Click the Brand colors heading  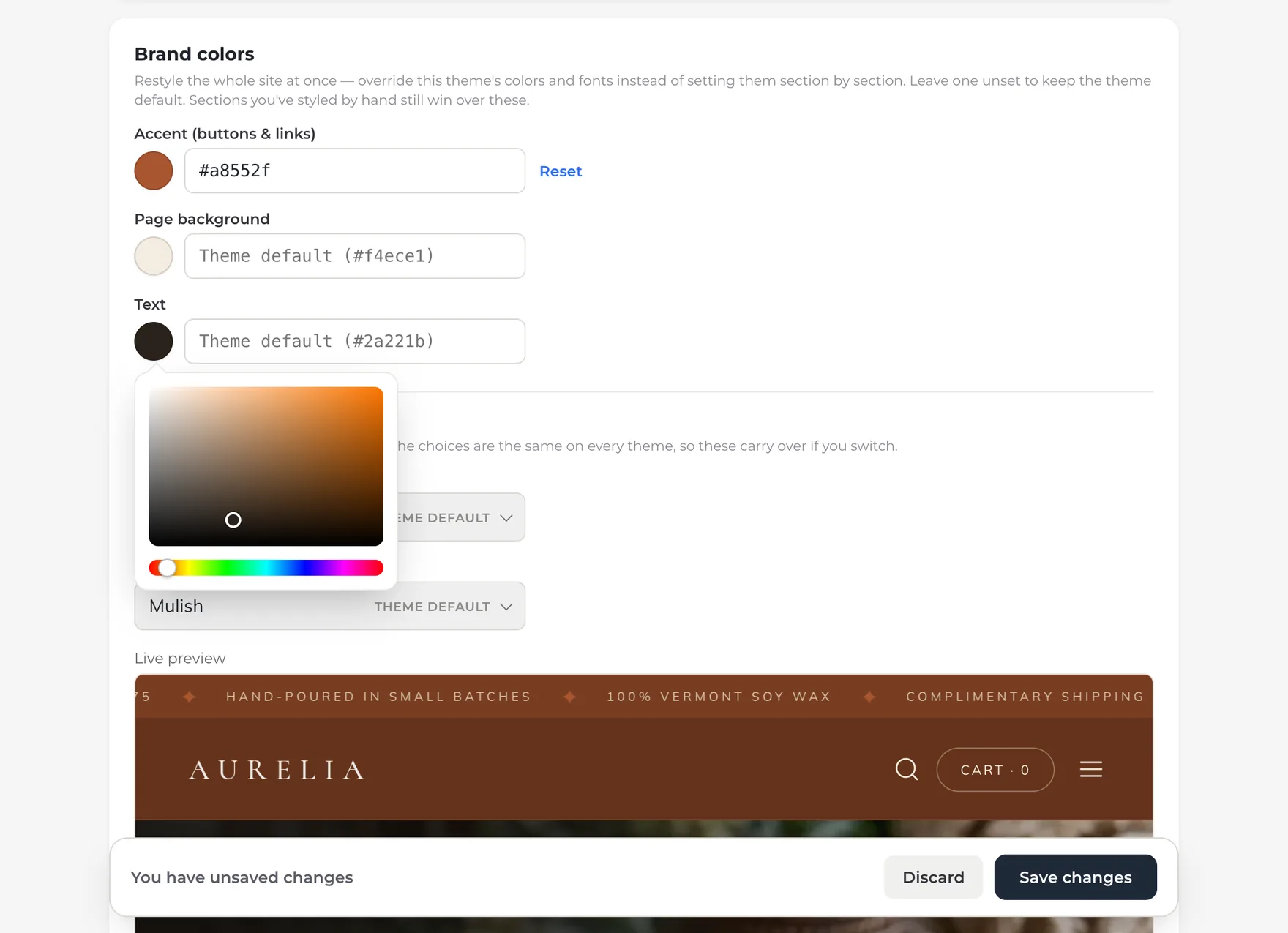click(195, 54)
